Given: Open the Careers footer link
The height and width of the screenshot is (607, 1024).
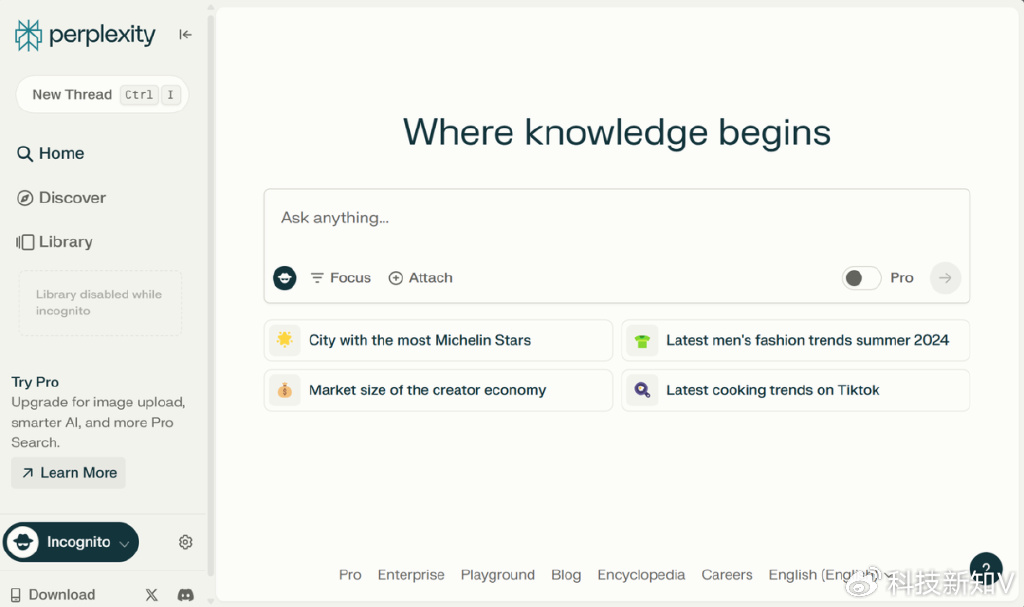Looking at the screenshot, I should point(727,575).
